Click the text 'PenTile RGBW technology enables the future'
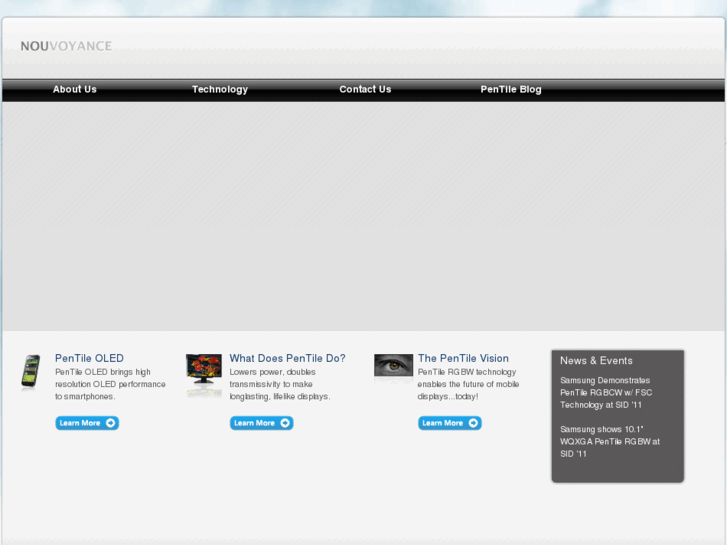Image resolution: width=727 pixels, height=545 pixels. click(468, 384)
